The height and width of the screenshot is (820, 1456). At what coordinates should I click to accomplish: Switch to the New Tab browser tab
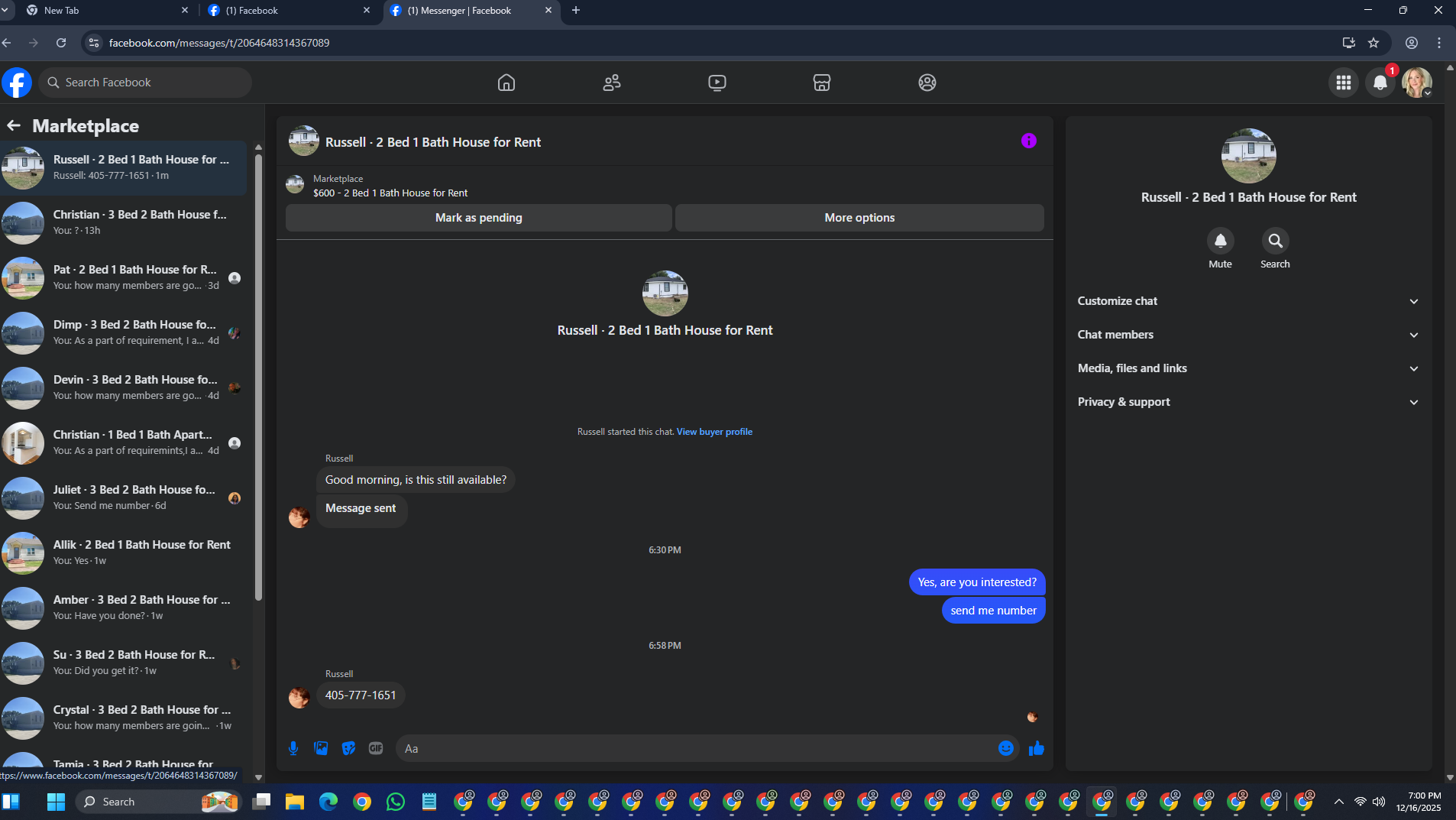coord(107,11)
